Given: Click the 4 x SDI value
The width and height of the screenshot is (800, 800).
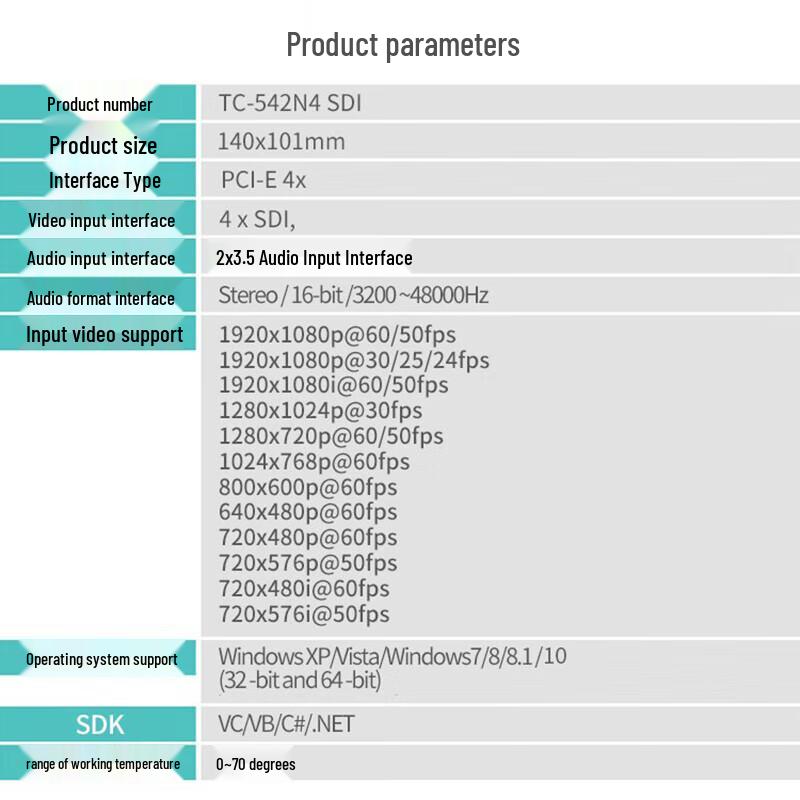Looking at the screenshot, I should point(257,219).
